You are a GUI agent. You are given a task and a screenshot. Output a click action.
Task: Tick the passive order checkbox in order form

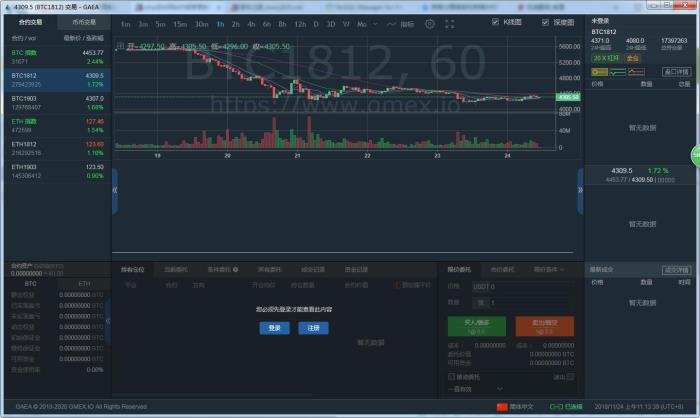(451, 377)
